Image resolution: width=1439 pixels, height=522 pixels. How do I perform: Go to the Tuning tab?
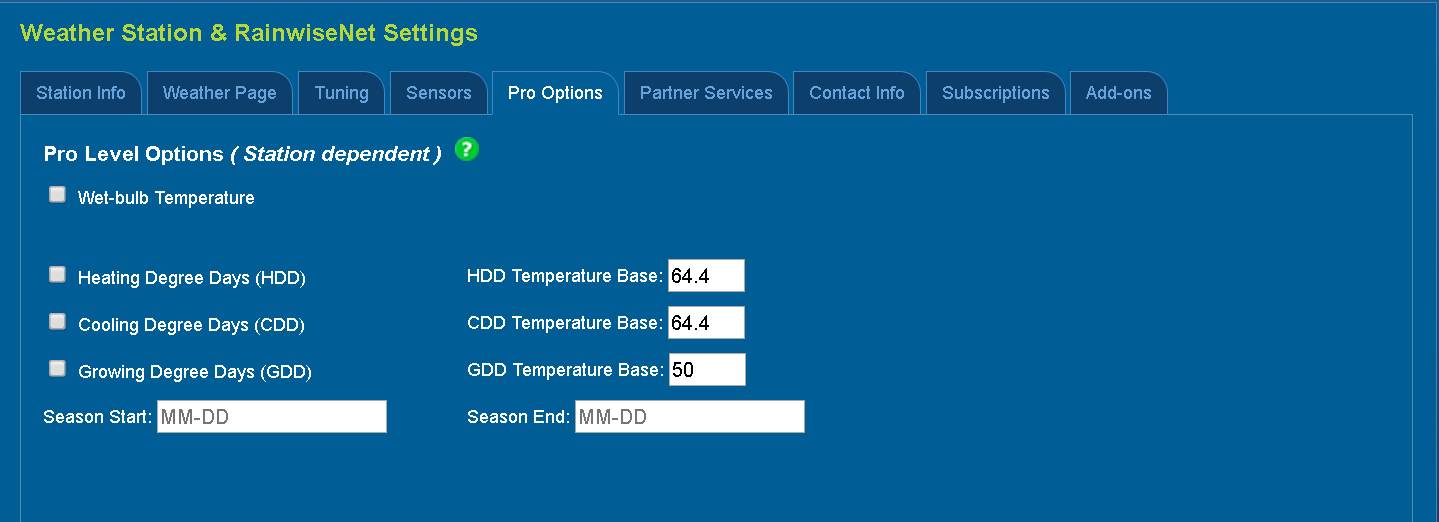[341, 93]
